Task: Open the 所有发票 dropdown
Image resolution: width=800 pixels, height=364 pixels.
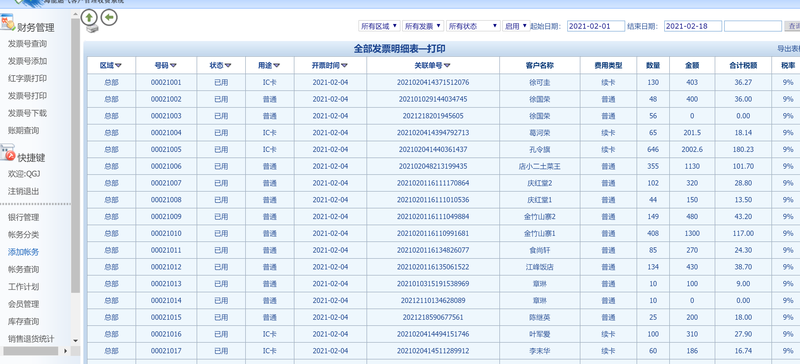Action: pos(423,26)
